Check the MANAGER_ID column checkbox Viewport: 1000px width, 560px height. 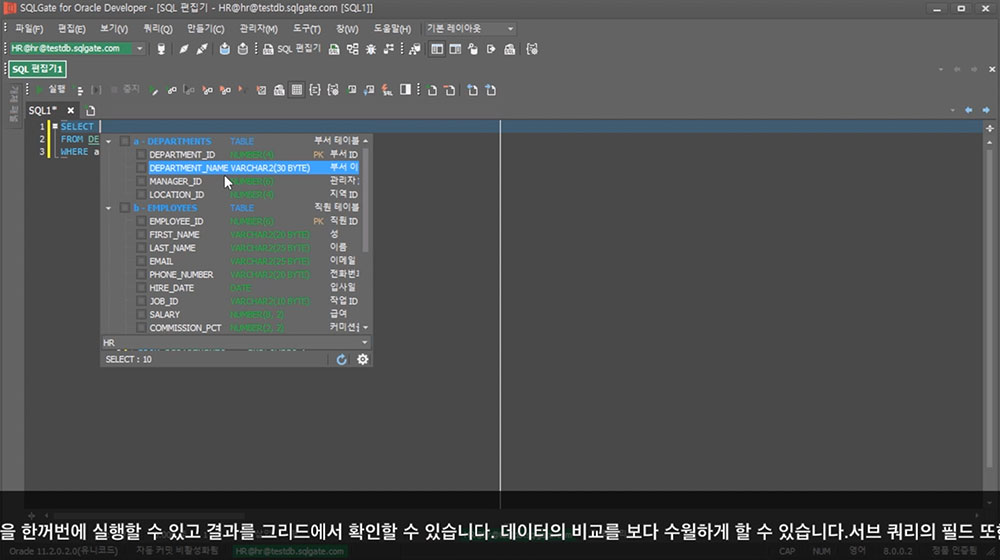coord(141,181)
